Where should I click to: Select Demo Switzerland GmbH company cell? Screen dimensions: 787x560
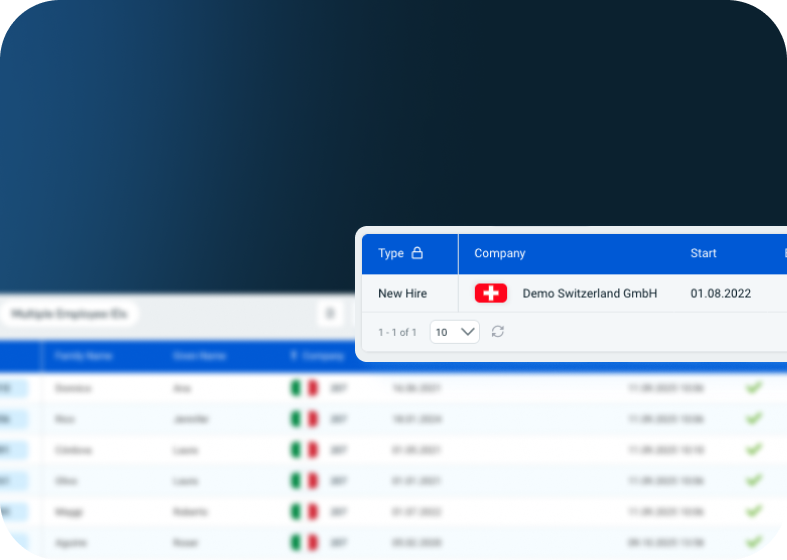589,294
